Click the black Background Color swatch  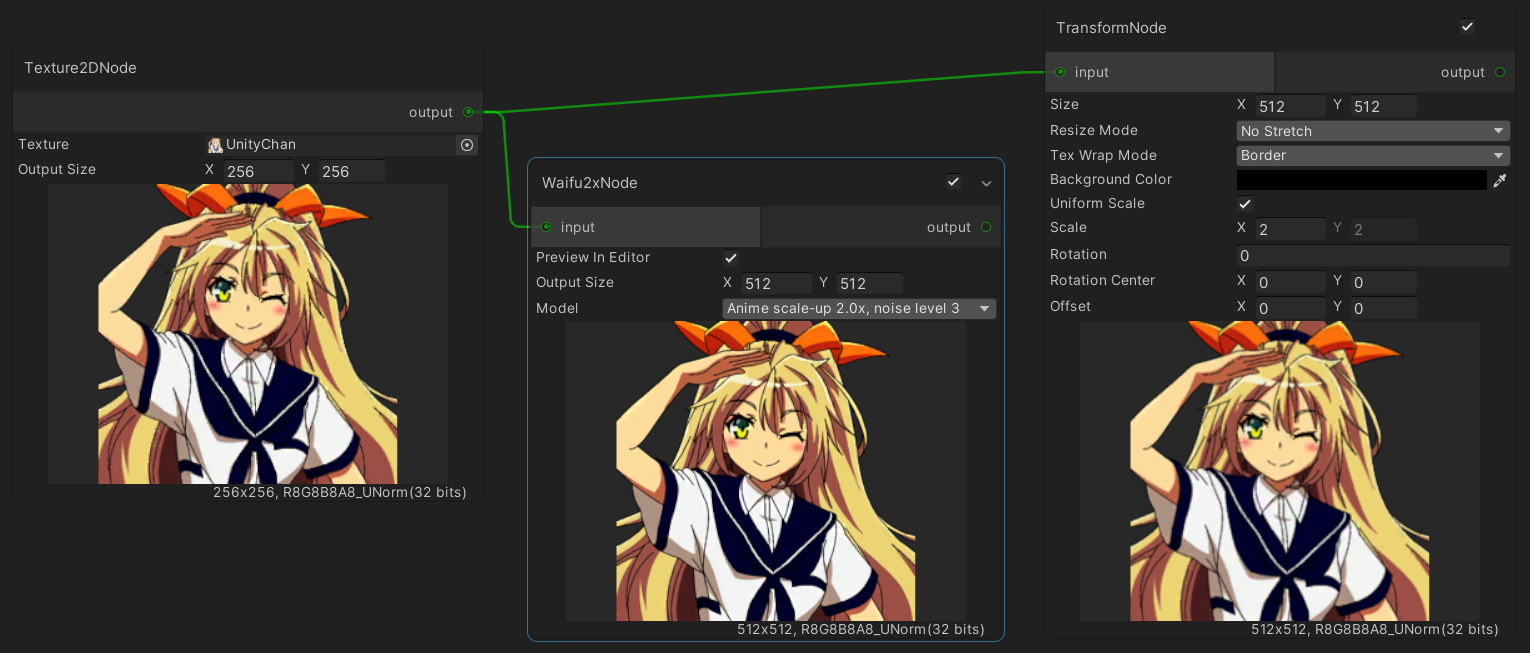point(1361,180)
